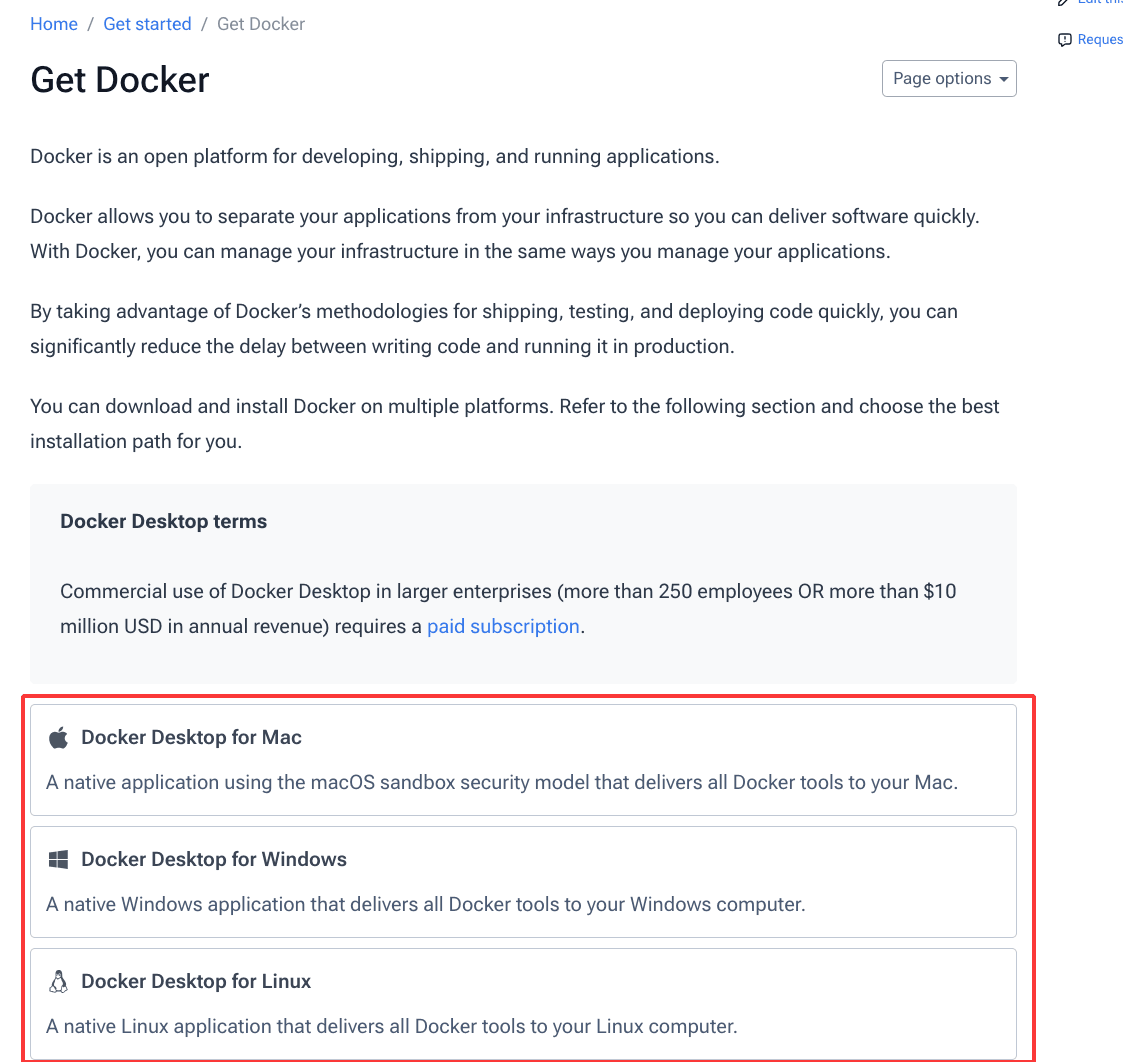Screen dimensions: 1123x1062
Task: Click the macOS sandbox description text
Action: tap(502, 782)
